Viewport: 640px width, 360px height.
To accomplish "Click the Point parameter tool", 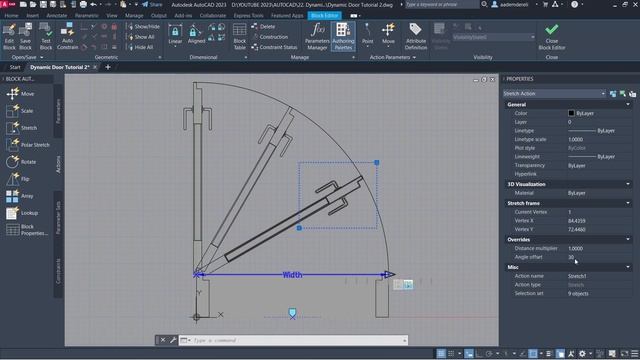I will click(x=367, y=35).
